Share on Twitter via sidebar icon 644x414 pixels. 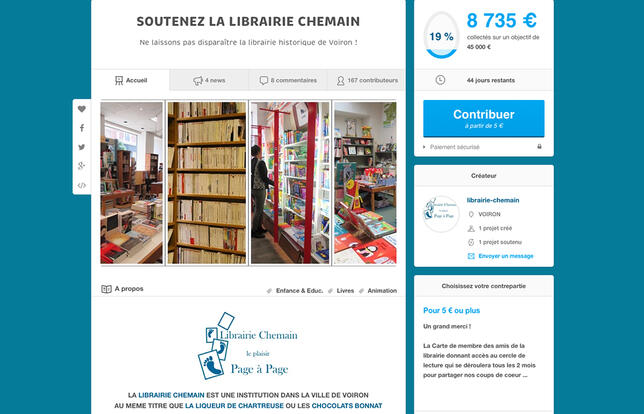pyautogui.click(x=82, y=147)
